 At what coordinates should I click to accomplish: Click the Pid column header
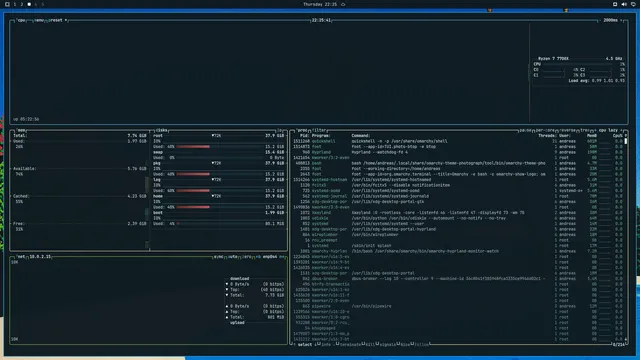pos(304,136)
